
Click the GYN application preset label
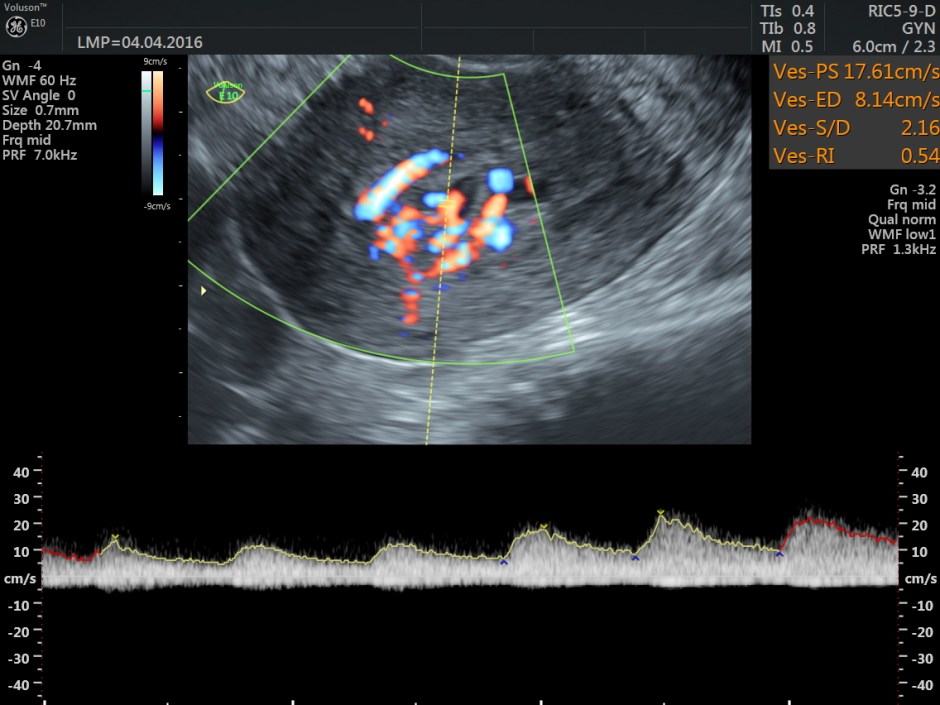(x=918, y=29)
